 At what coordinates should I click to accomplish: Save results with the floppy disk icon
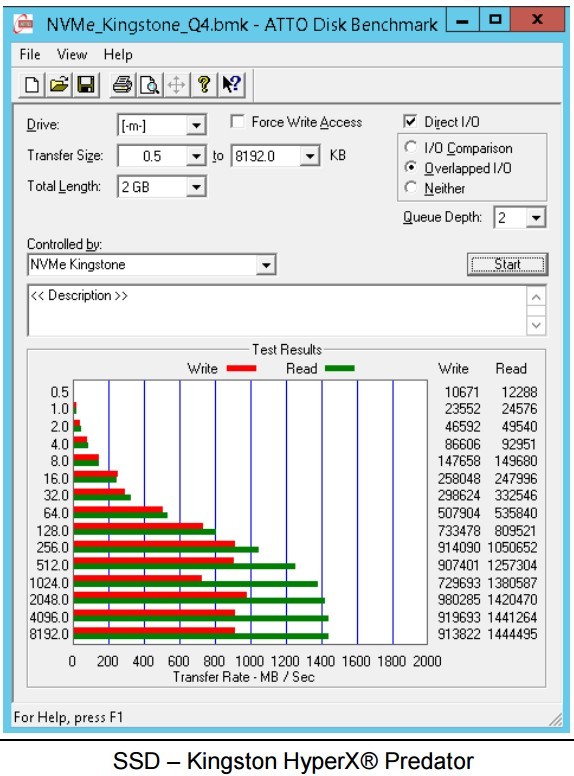coord(86,84)
